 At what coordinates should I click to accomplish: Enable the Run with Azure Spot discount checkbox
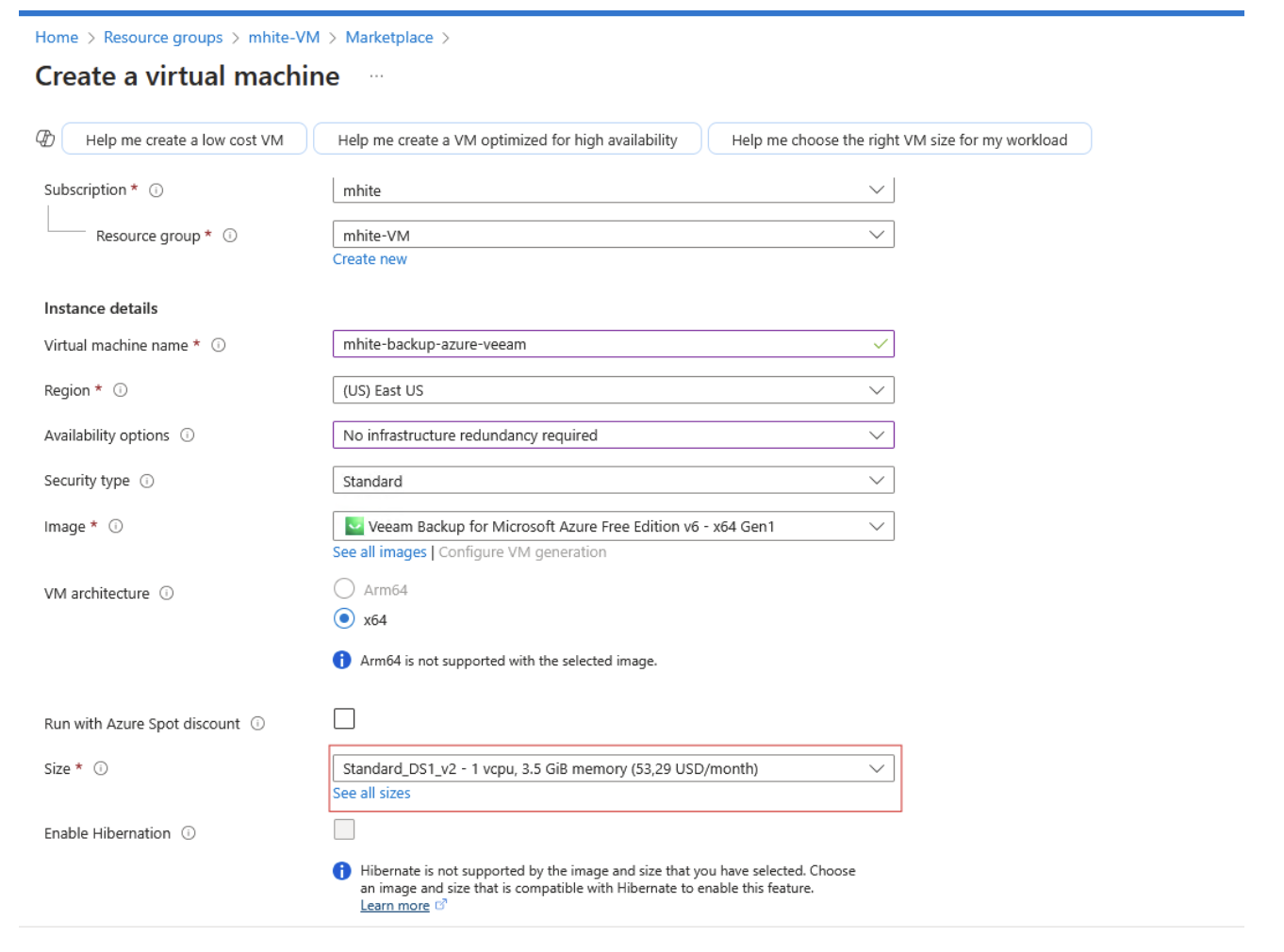344,719
